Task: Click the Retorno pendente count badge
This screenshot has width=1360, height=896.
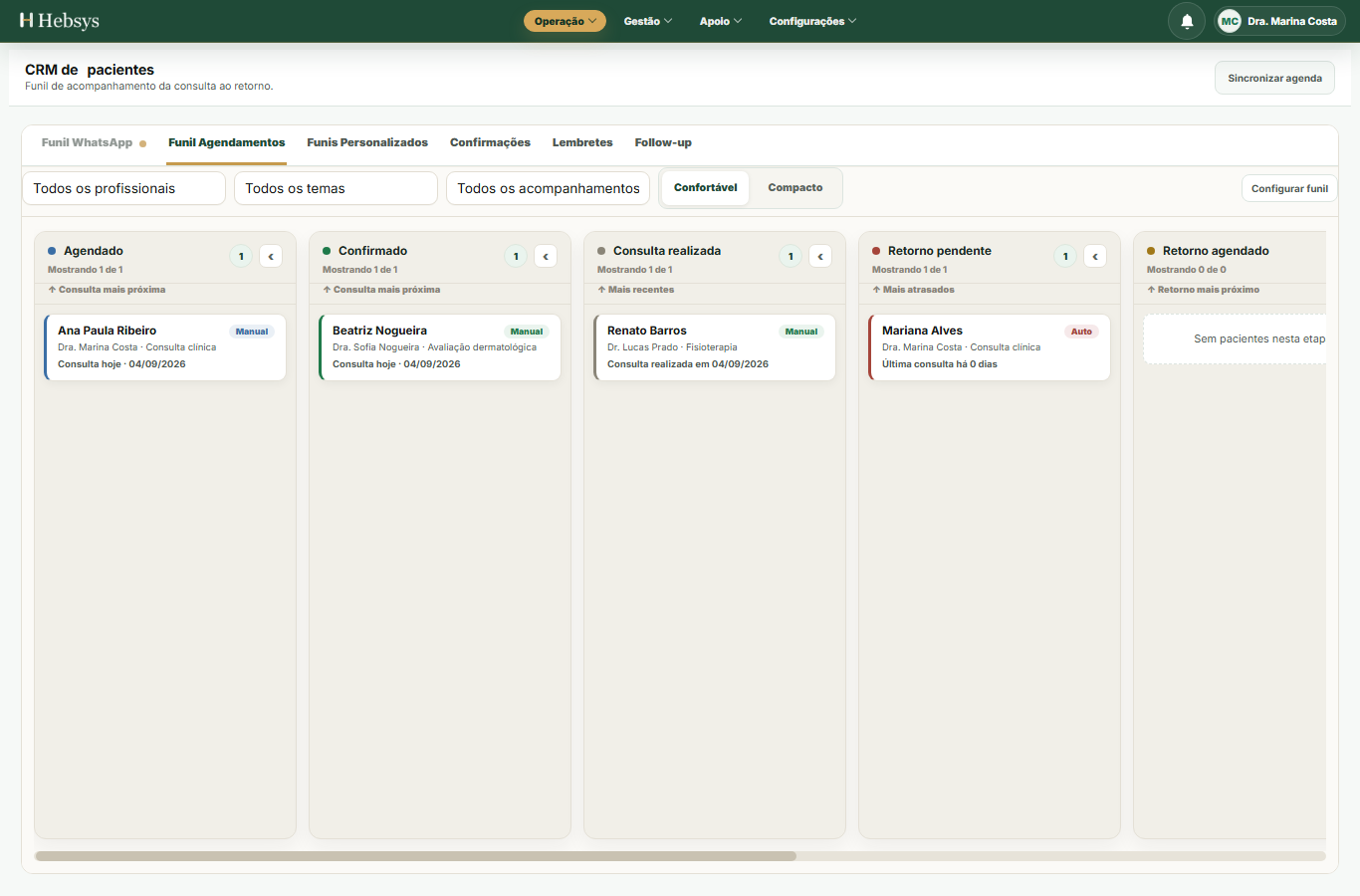Action: [1065, 256]
